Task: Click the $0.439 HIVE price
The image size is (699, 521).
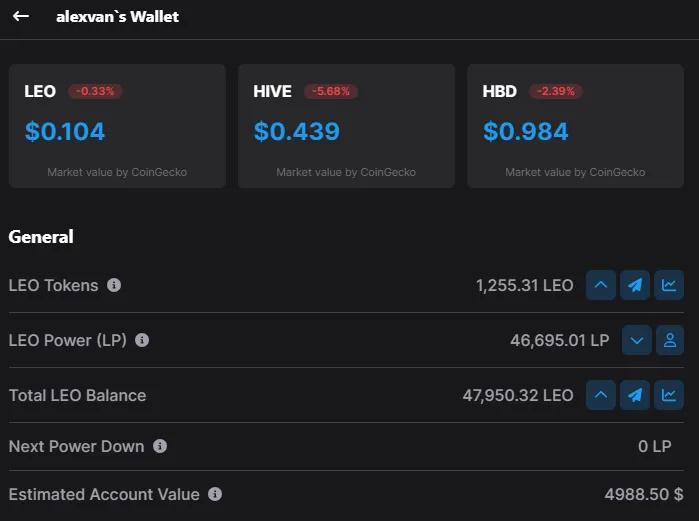Action: click(296, 131)
